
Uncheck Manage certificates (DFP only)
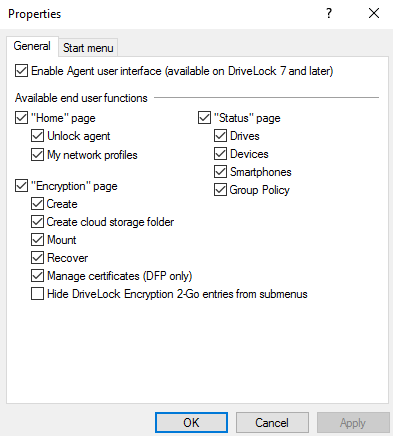point(37,276)
